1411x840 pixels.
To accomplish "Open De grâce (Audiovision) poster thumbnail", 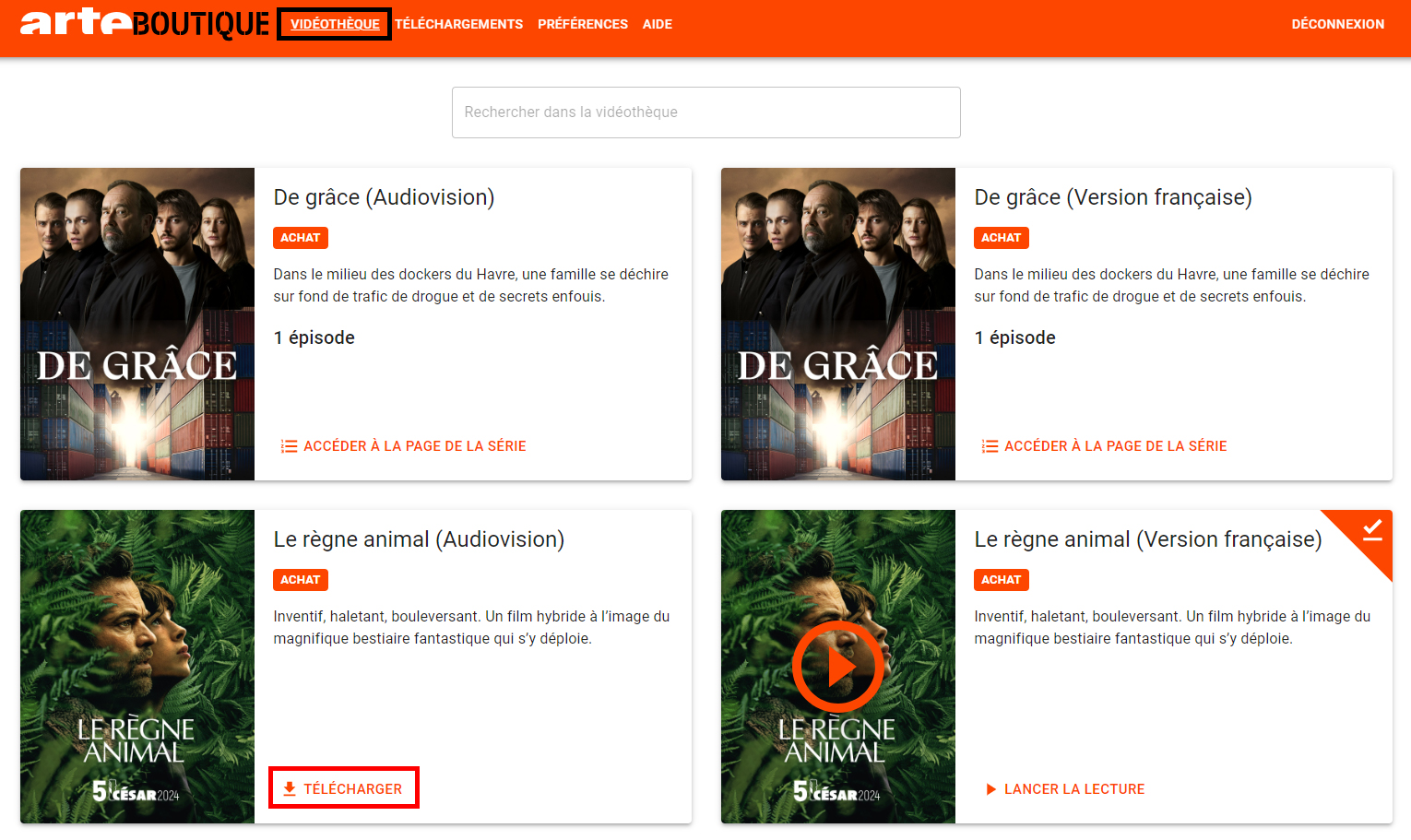I will [x=137, y=324].
